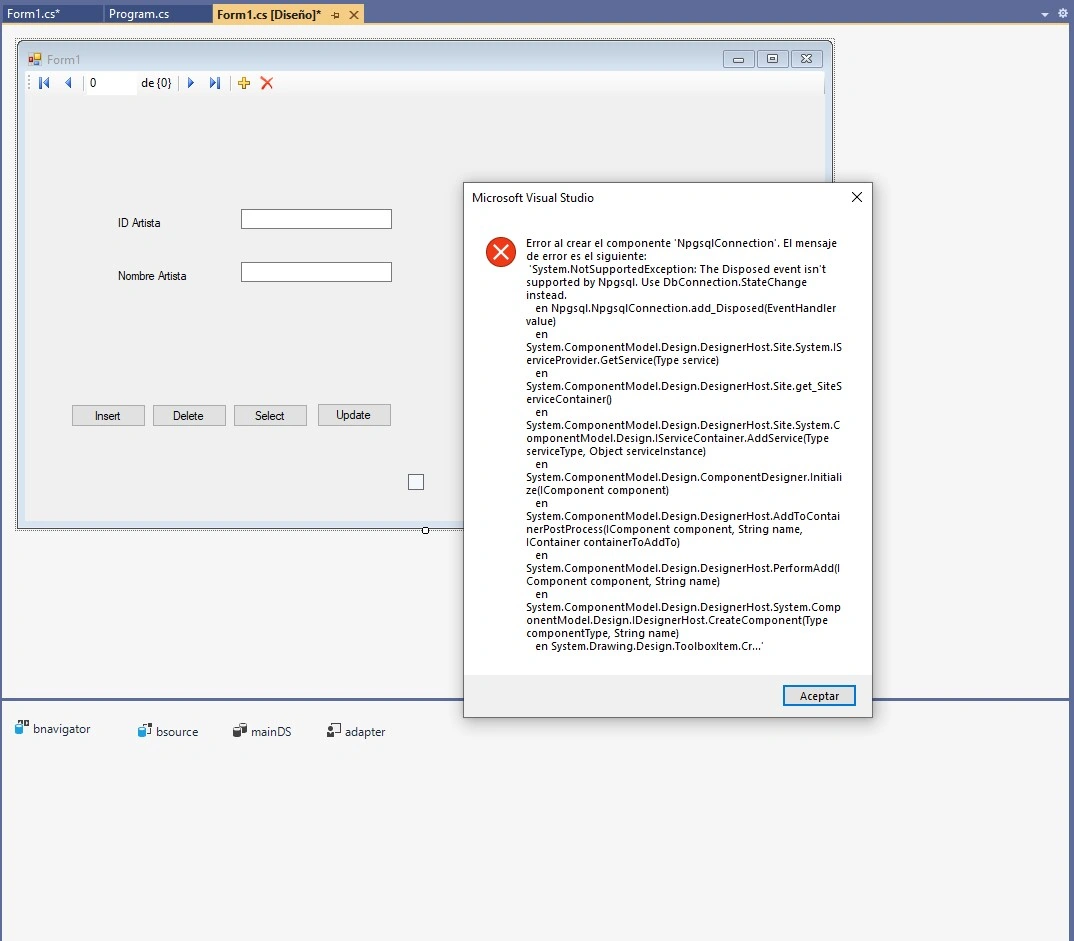Click the yellow add-new record icon
Image resolution: width=1074 pixels, height=941 pixels.
point(244,83)
